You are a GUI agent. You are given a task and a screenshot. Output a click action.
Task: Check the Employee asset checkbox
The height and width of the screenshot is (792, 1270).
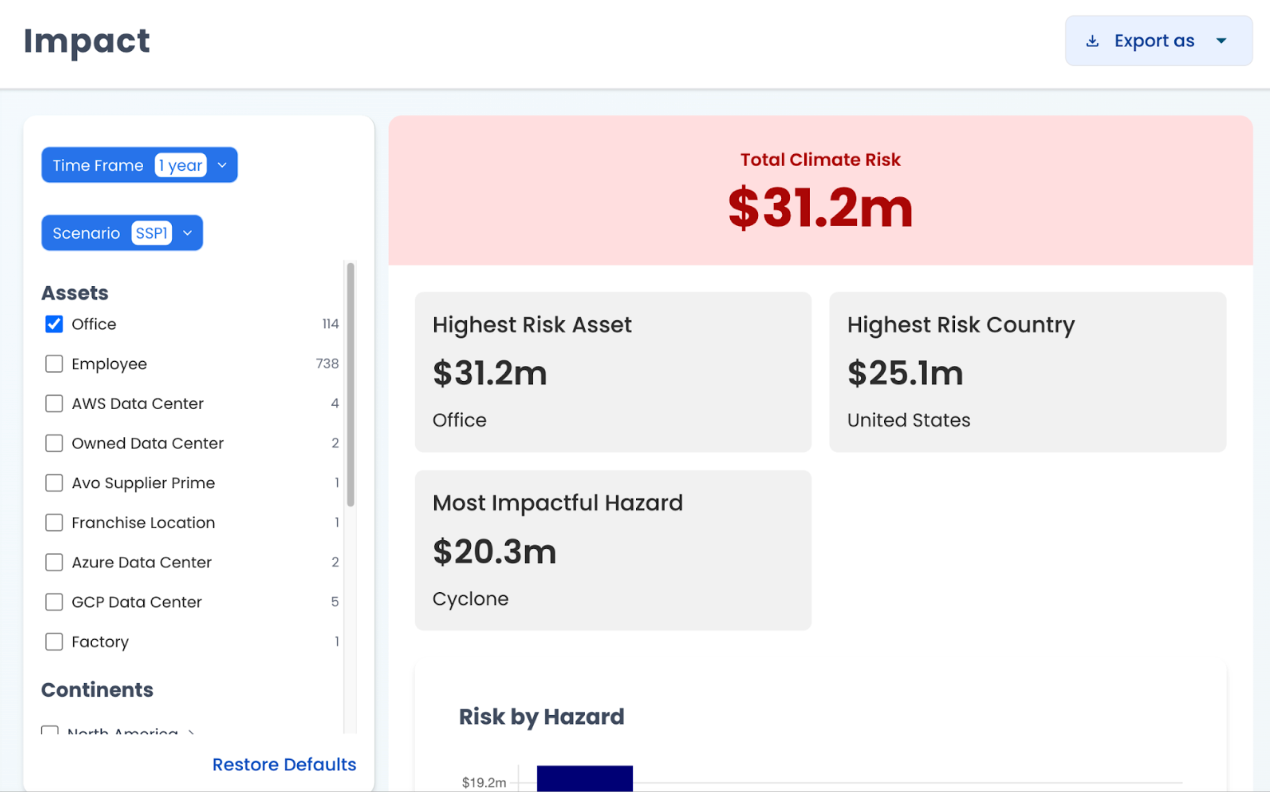[54, 364]
